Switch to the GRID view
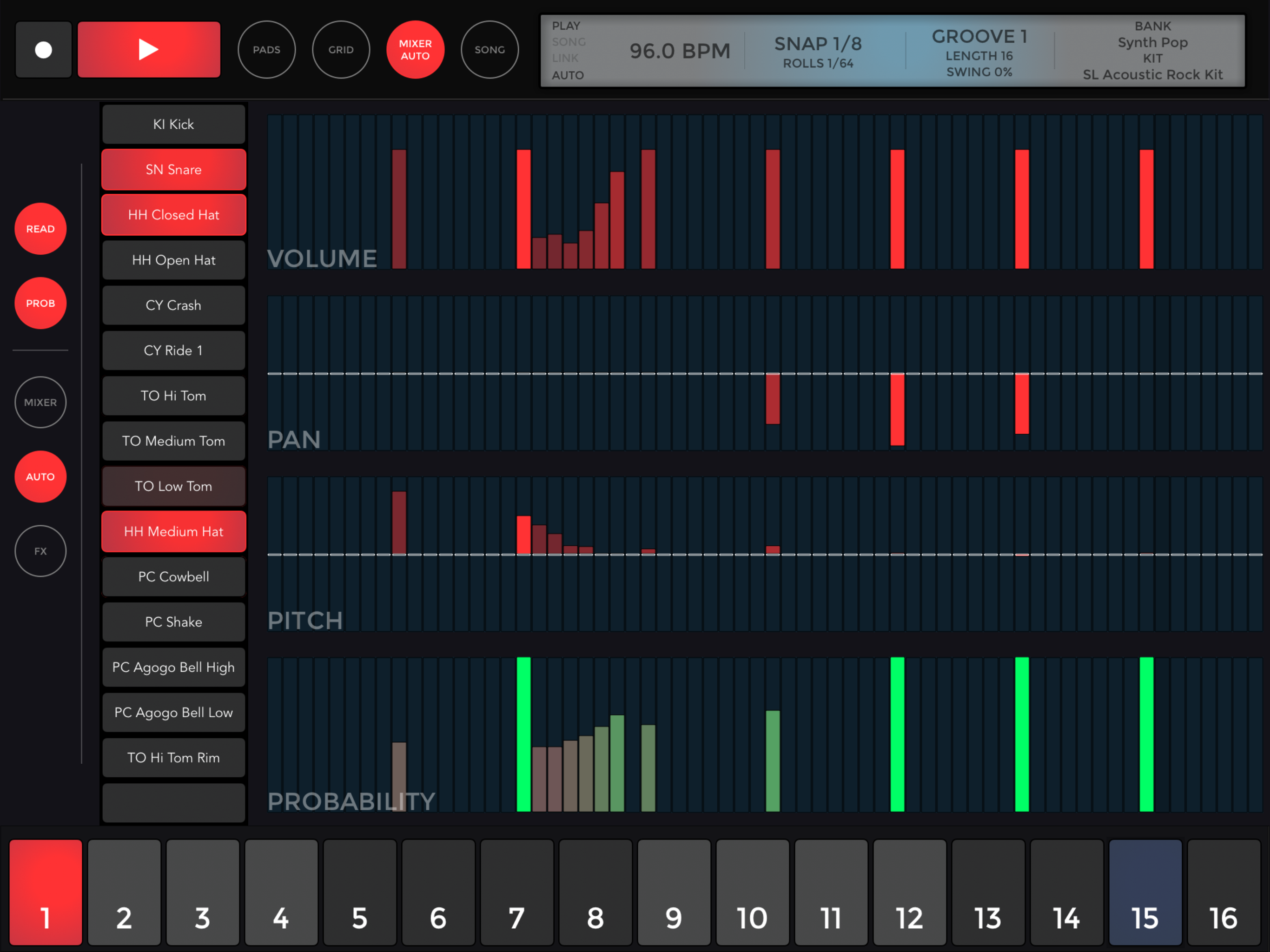This screenshot has width=1270, height=952. point(340,50)
